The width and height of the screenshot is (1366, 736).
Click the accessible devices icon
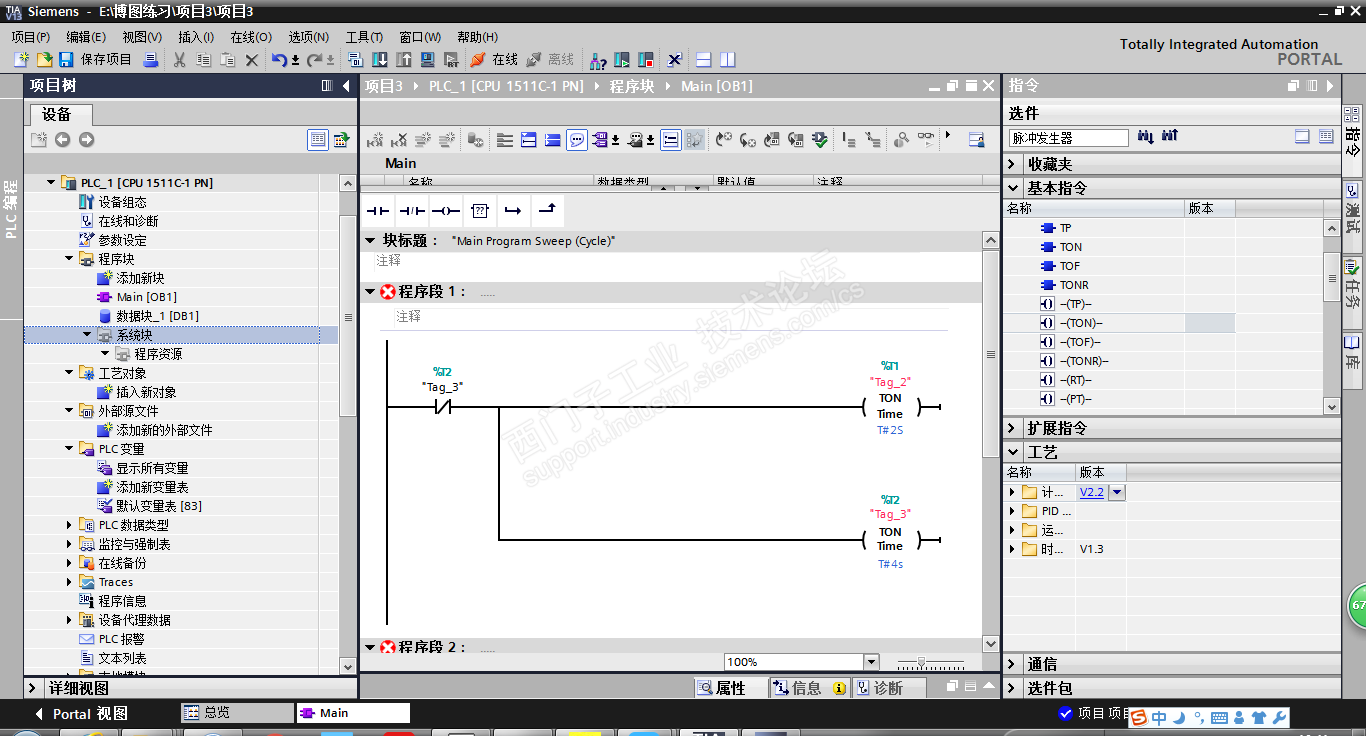[597, 60]
